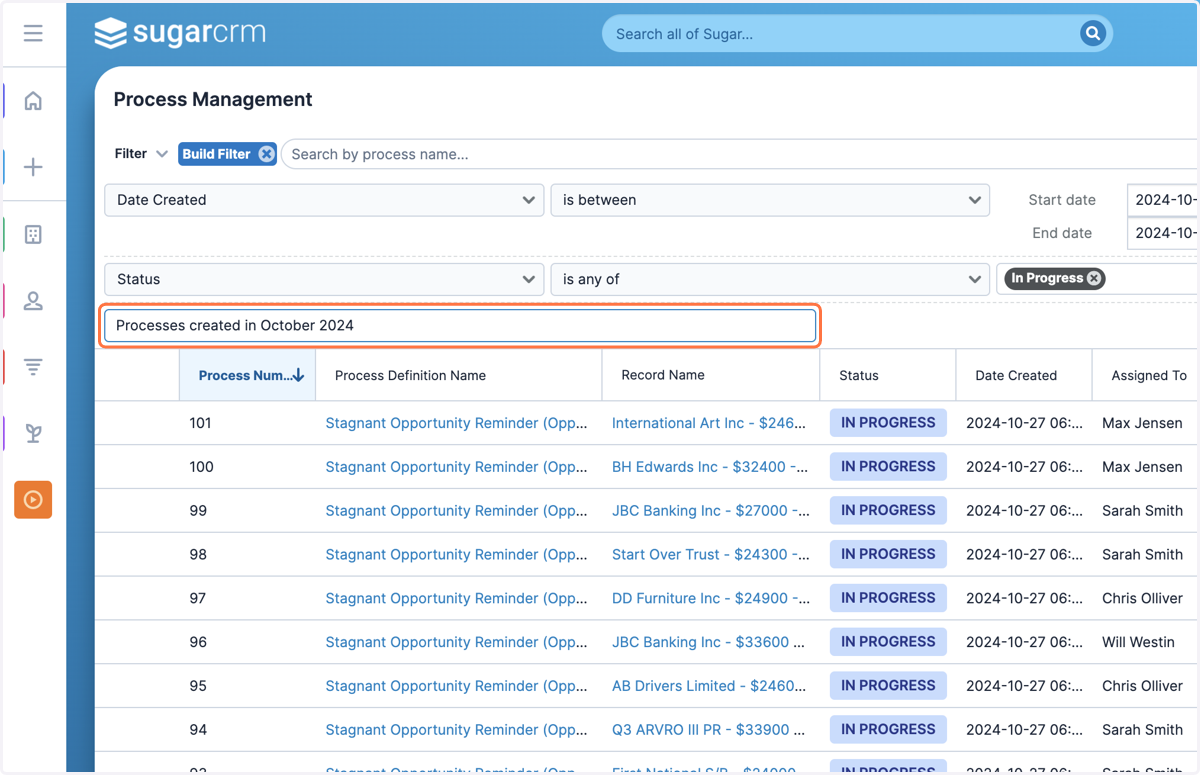The height and width of the screenshot is (775, 1200).
Task: Open process definition link for process 101
Action: point(457,423)
